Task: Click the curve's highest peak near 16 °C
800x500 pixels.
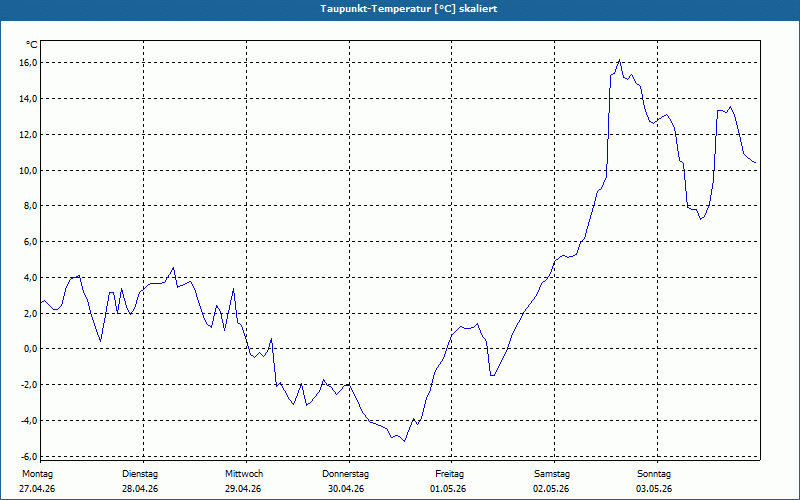Action: click(x=619, y=60)
